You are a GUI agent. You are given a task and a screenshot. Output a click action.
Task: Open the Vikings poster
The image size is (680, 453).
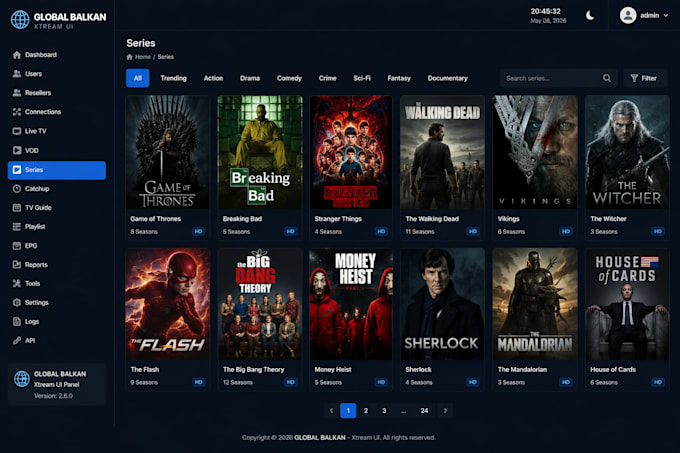[535, 152]
